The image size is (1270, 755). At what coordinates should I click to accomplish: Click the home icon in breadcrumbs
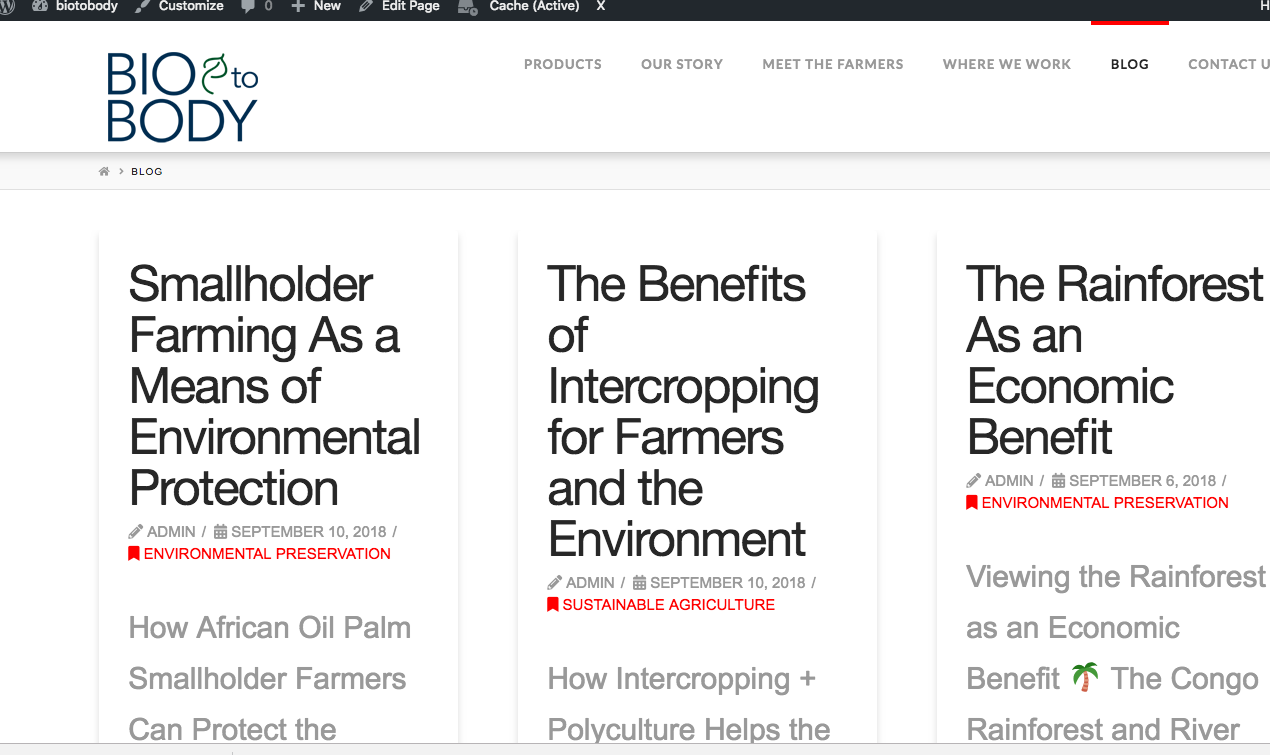(104, 172)
